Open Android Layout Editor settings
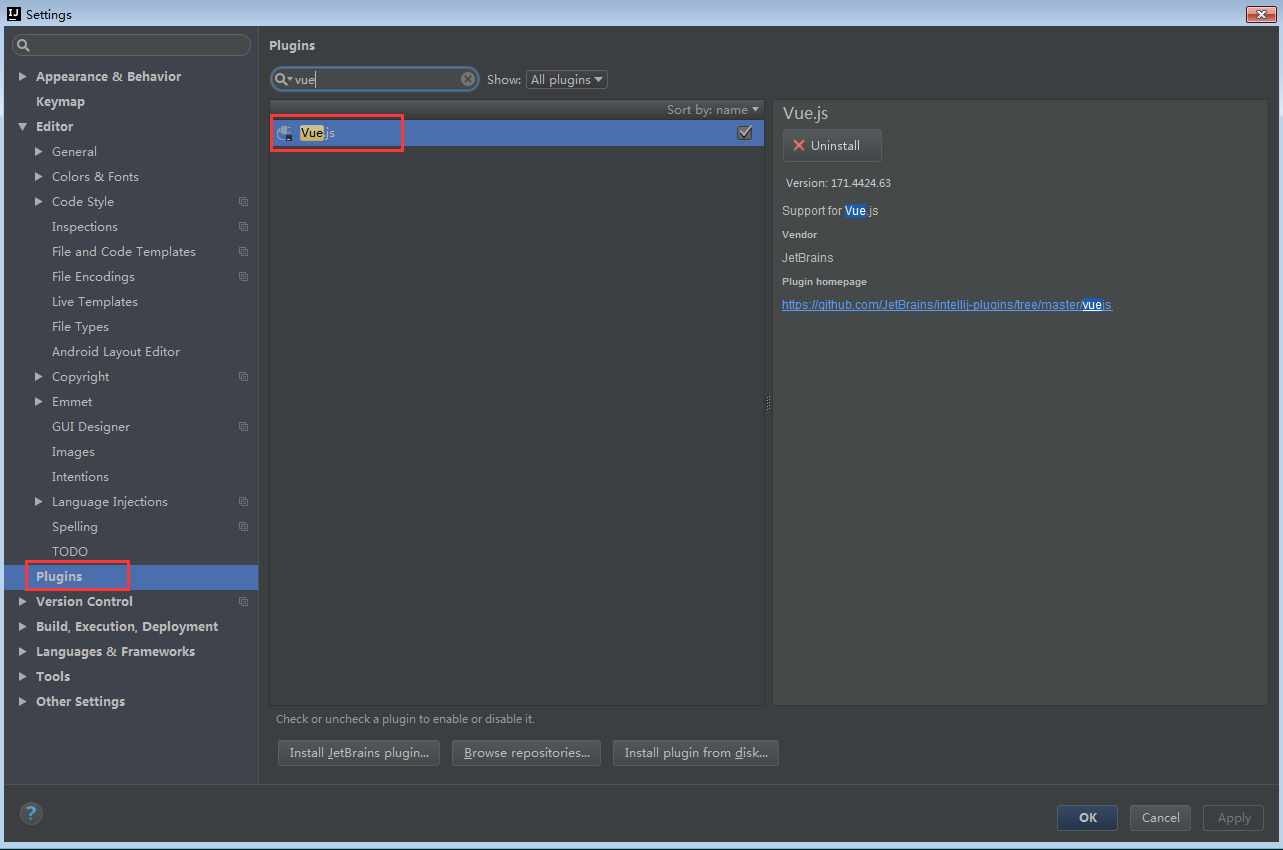 tap(116, 352)
